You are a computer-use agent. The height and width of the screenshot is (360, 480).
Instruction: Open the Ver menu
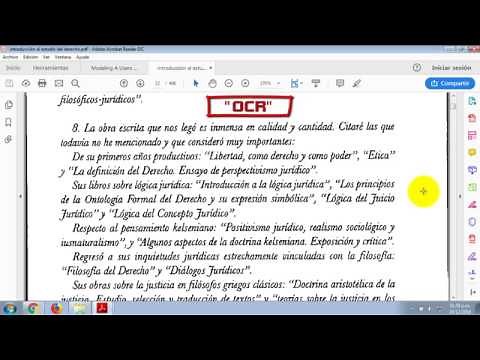tap(46, 57)
